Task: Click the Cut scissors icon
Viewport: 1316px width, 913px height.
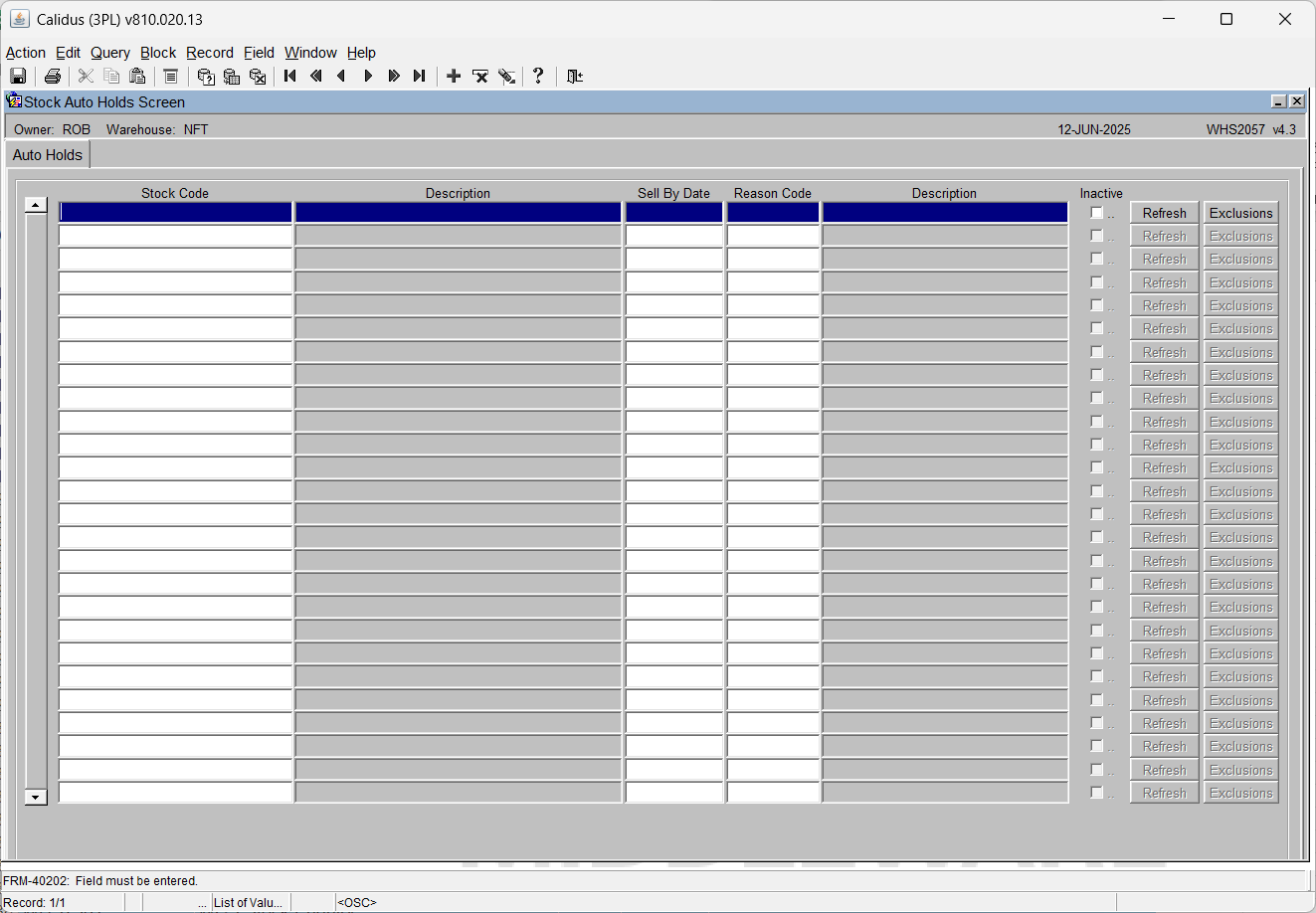Action: click(x=87, y=76)
